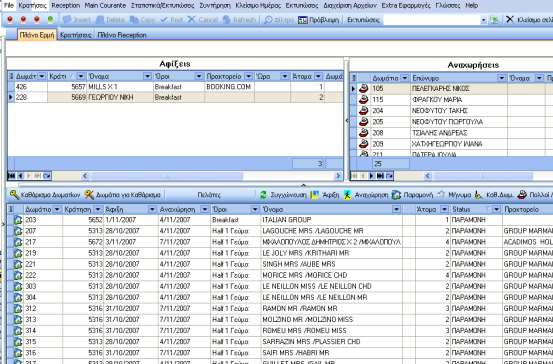Click the Καθάρισμα Δωματίων key icon
This screenshot has width=553, height=364.
pyautogui.click(x=14, y=195)
